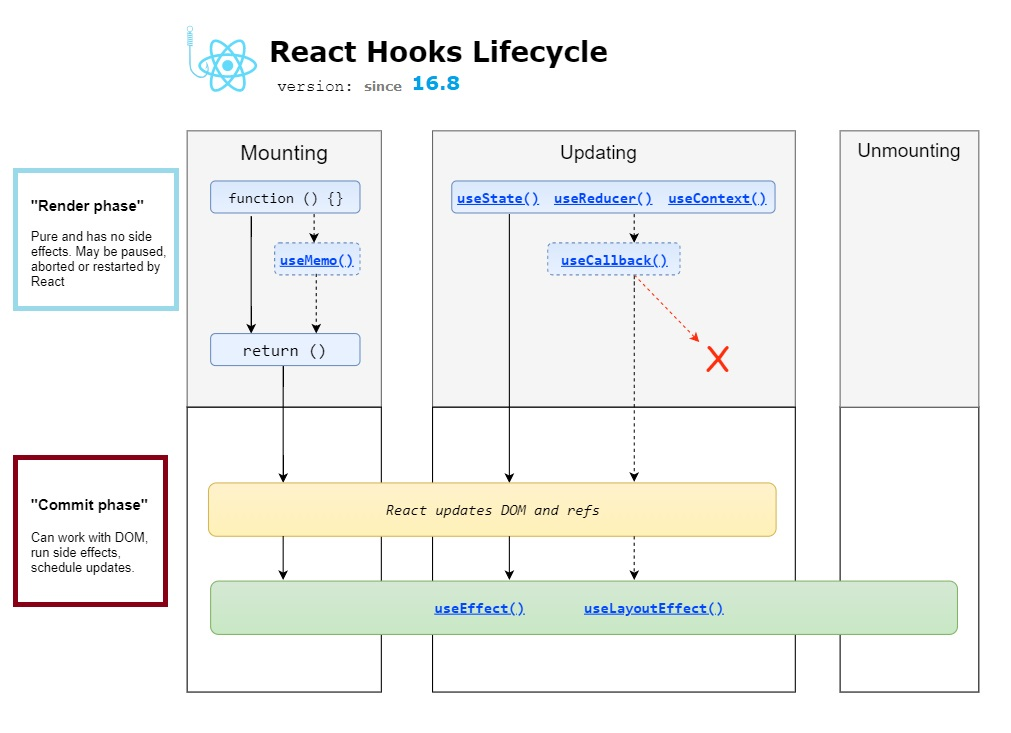Open the useLayoutEffect() link
This screenshot has width=1011, height=733.
point(654,607)
